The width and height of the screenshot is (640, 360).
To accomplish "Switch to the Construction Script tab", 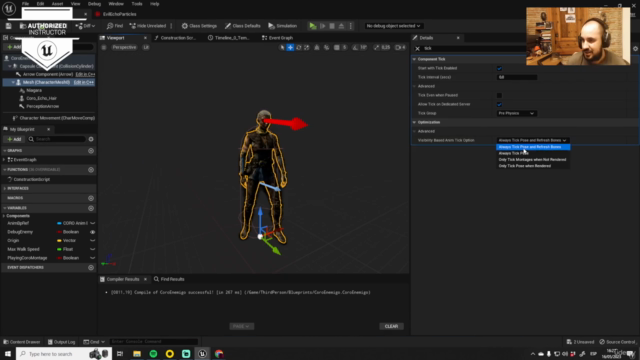I will (178, 38).
